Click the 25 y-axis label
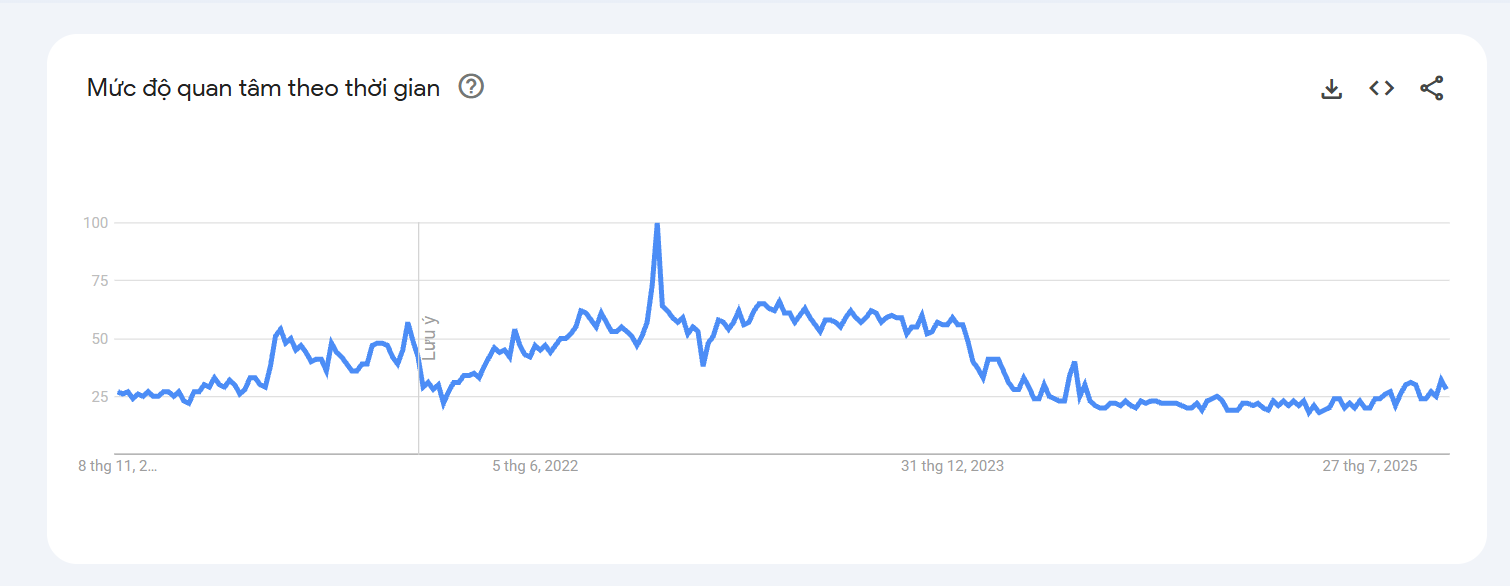 pos(99,396)
